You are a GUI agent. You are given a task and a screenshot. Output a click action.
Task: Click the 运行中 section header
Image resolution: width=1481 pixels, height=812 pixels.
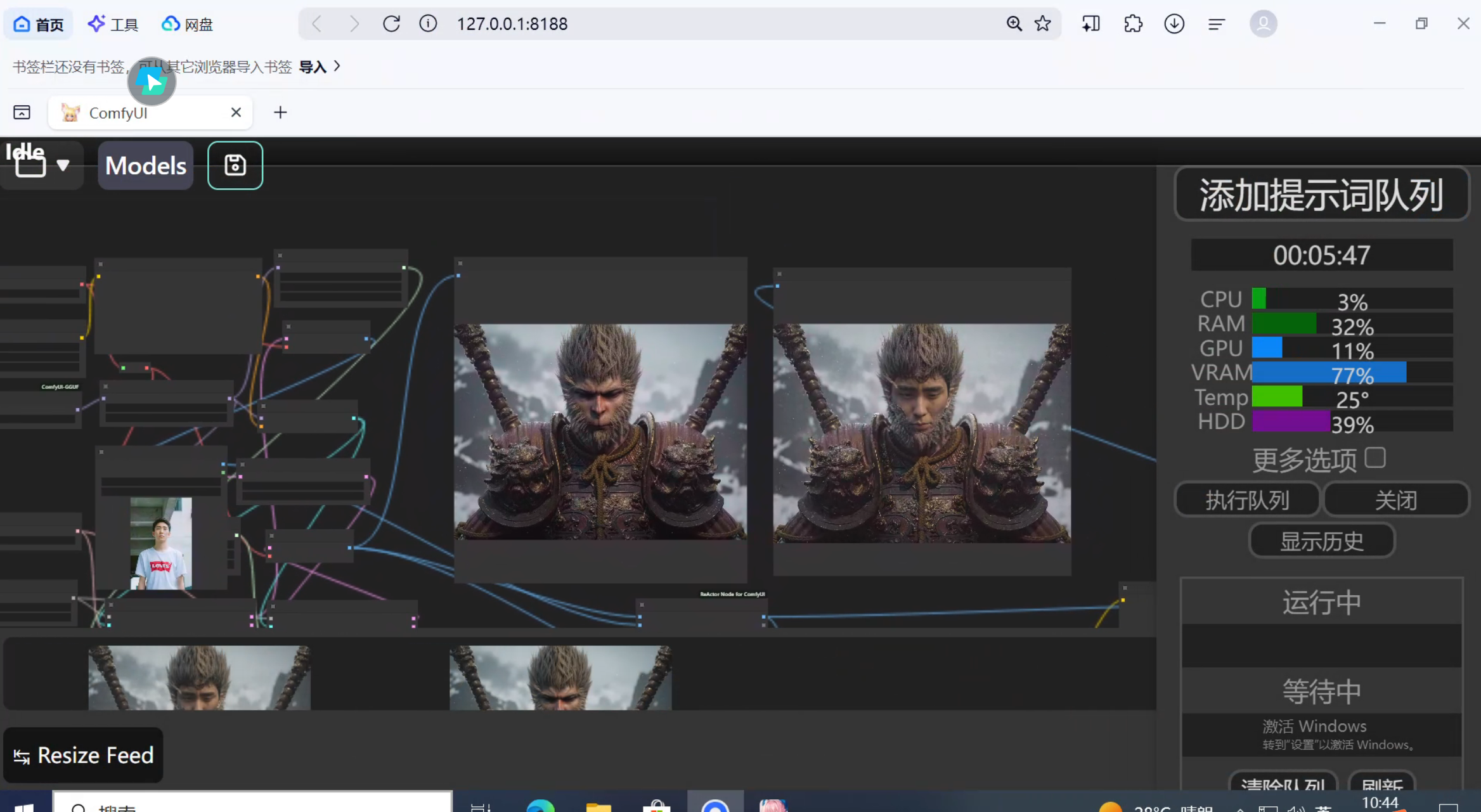(x=1321, y=602)
